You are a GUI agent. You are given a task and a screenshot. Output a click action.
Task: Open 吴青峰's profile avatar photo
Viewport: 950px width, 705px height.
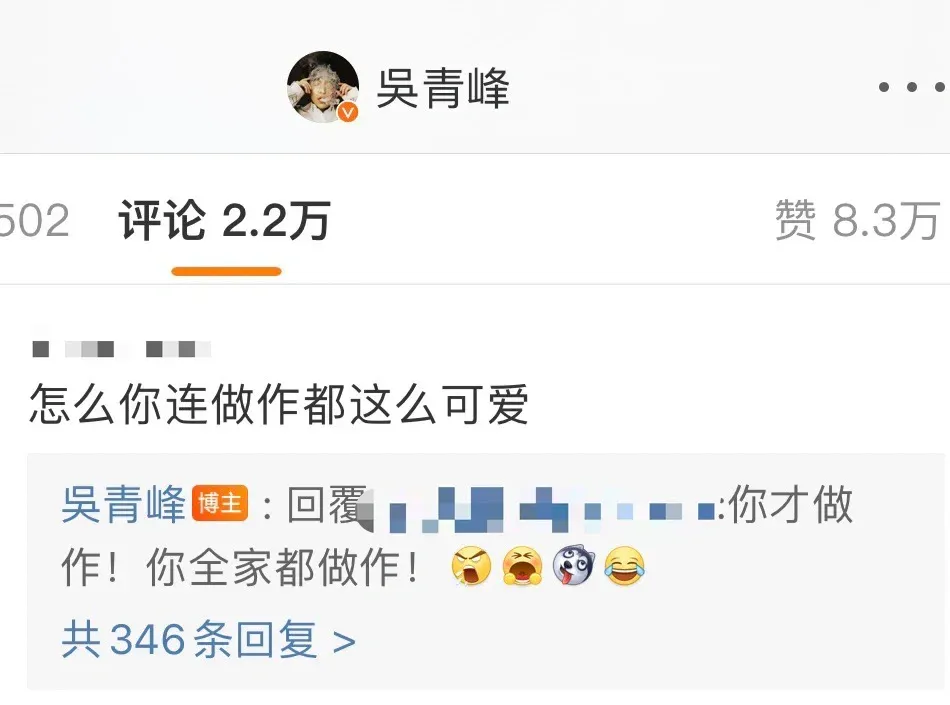322,87
